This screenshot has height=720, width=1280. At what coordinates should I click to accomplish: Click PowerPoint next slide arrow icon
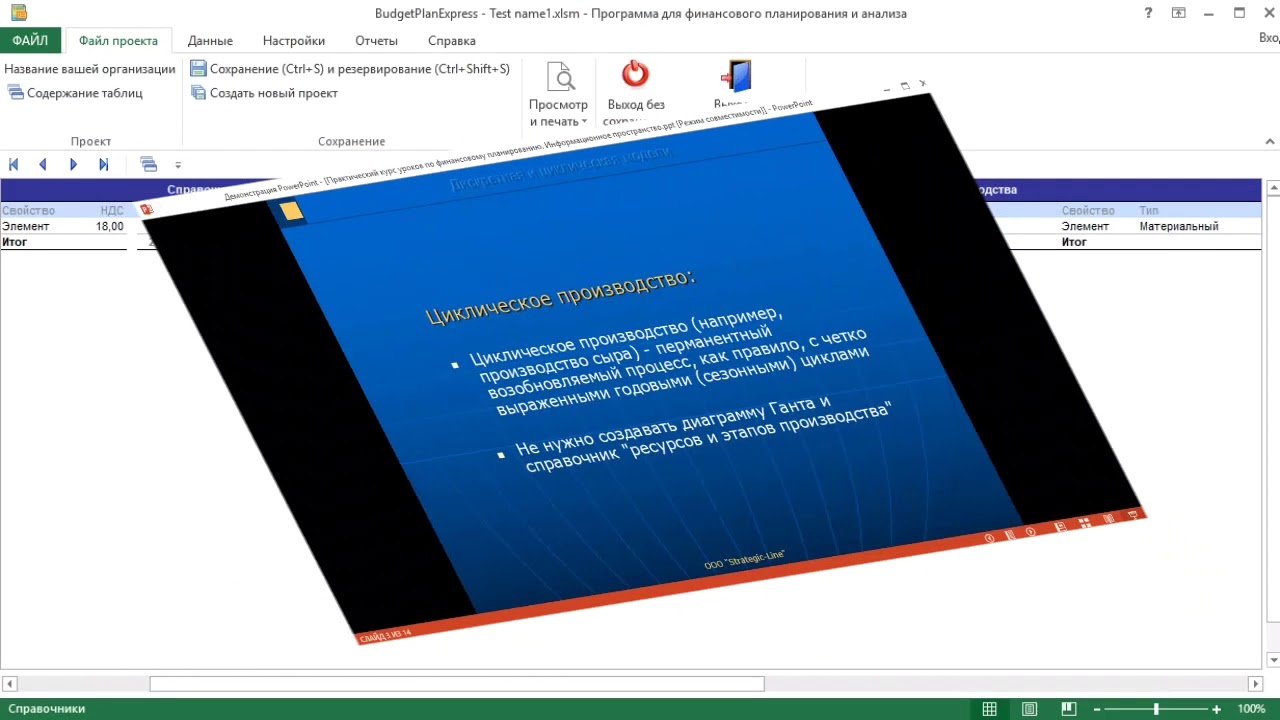[x=1031, y=531]
